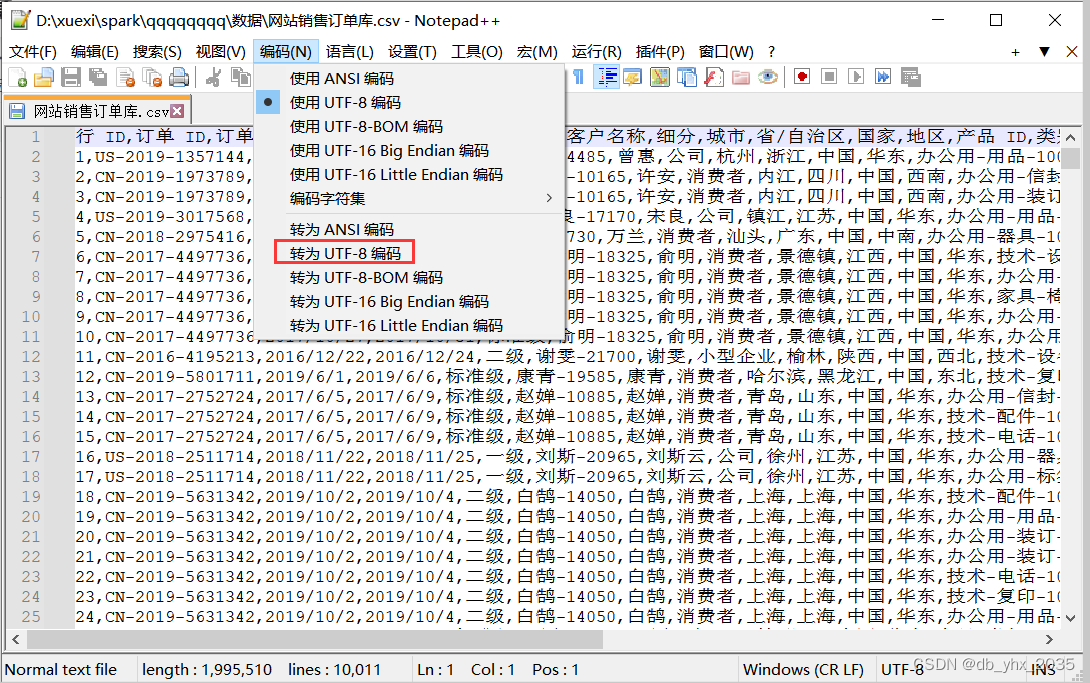Screen dimensions: 1090x683
Task: Click the horizontal scrollbar right arrow
Action: click(x=1050, y=639)
